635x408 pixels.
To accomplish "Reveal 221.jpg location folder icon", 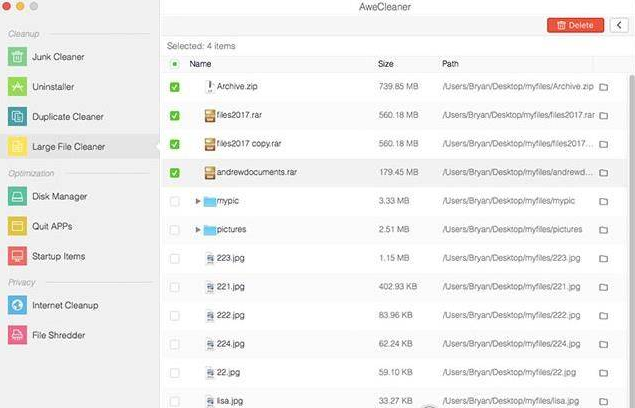I will pyautogui.click(x=603, y=287).
